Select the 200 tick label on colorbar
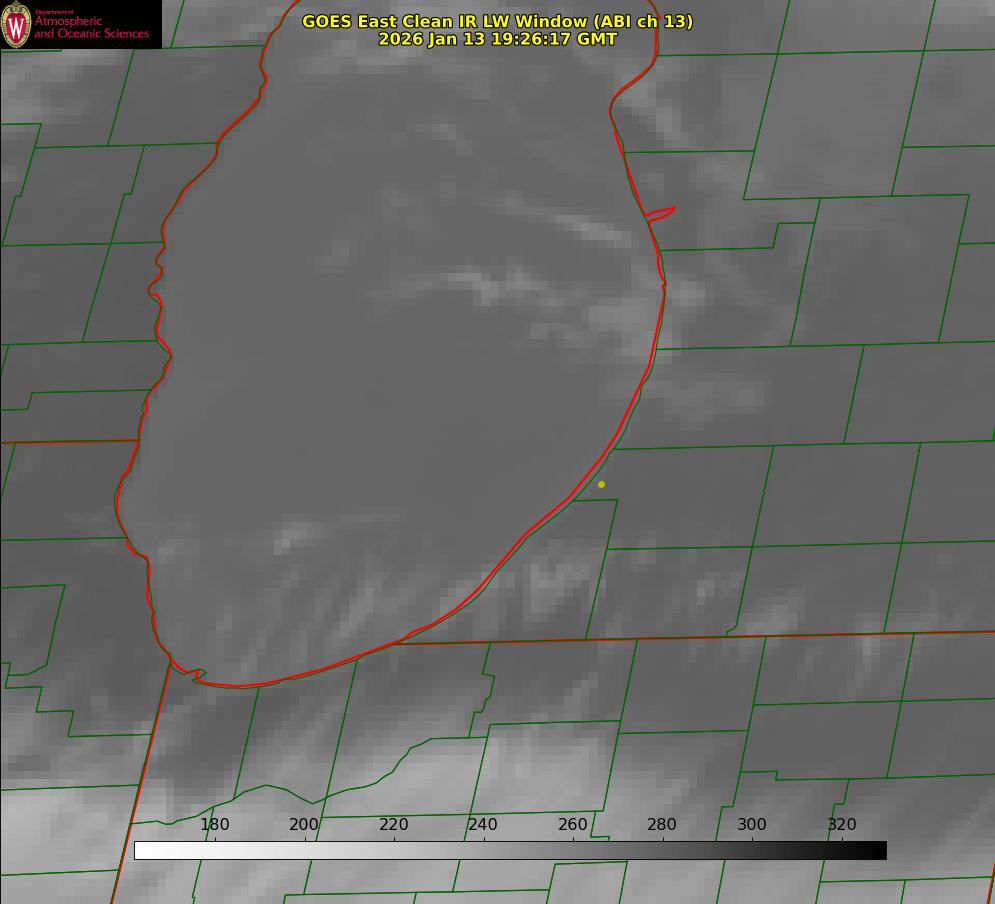The height and width of the screenshot is (904, 995). pyautogui.click(x=304, y=825)
